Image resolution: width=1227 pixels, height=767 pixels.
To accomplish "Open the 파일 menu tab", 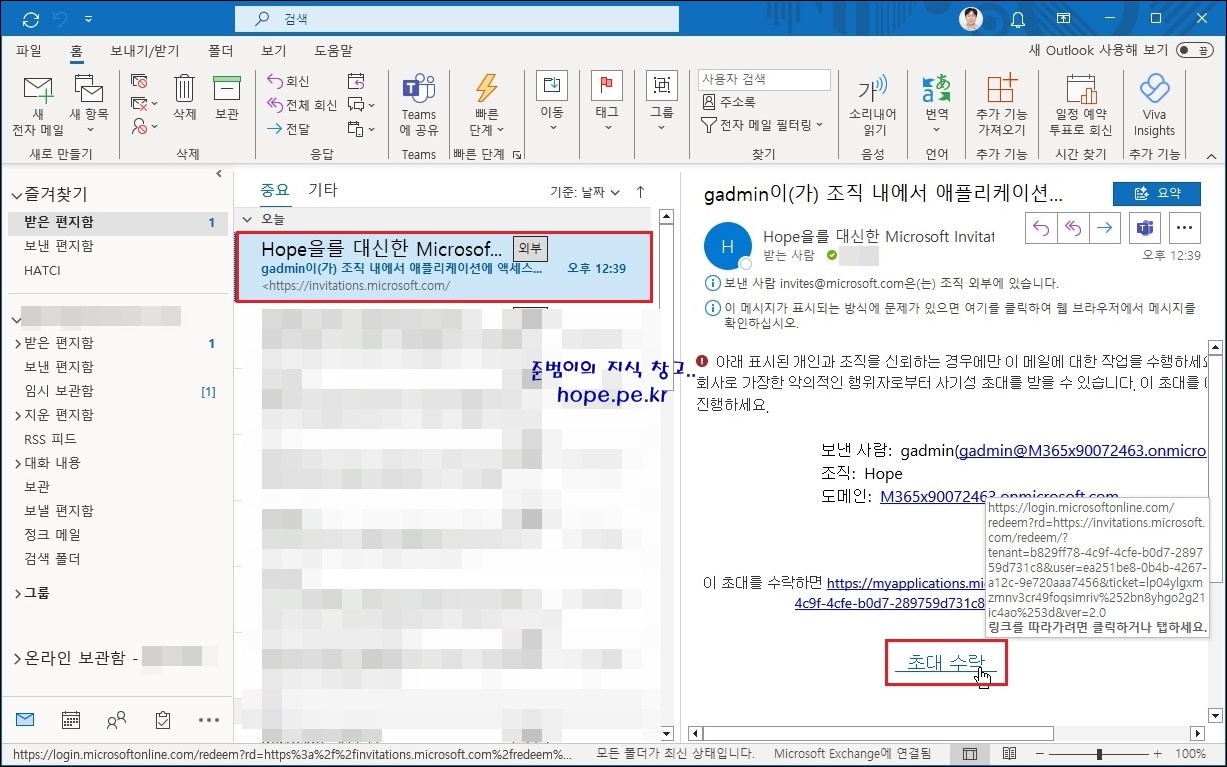I will (29, 50).
